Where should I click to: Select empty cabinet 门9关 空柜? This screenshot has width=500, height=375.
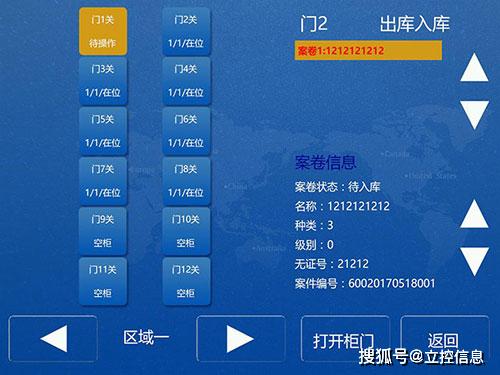(103, 231)
